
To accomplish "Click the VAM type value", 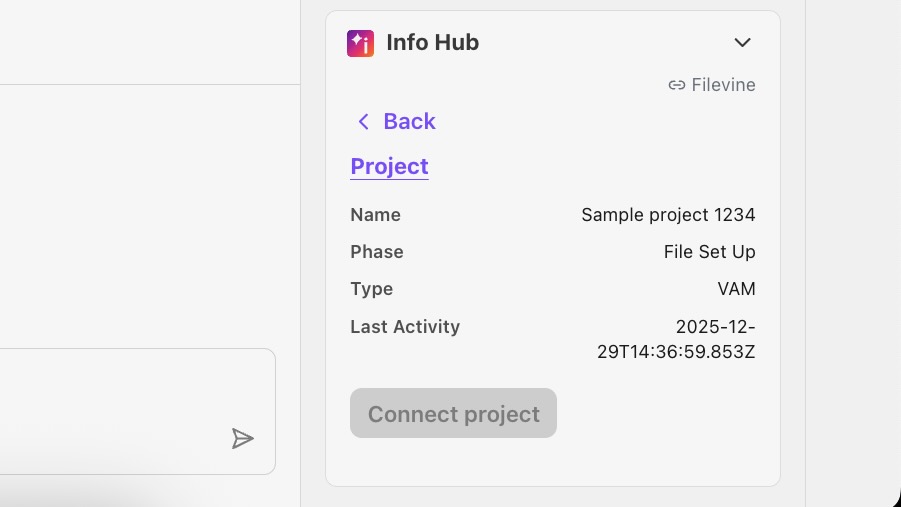I will (736, 289).
